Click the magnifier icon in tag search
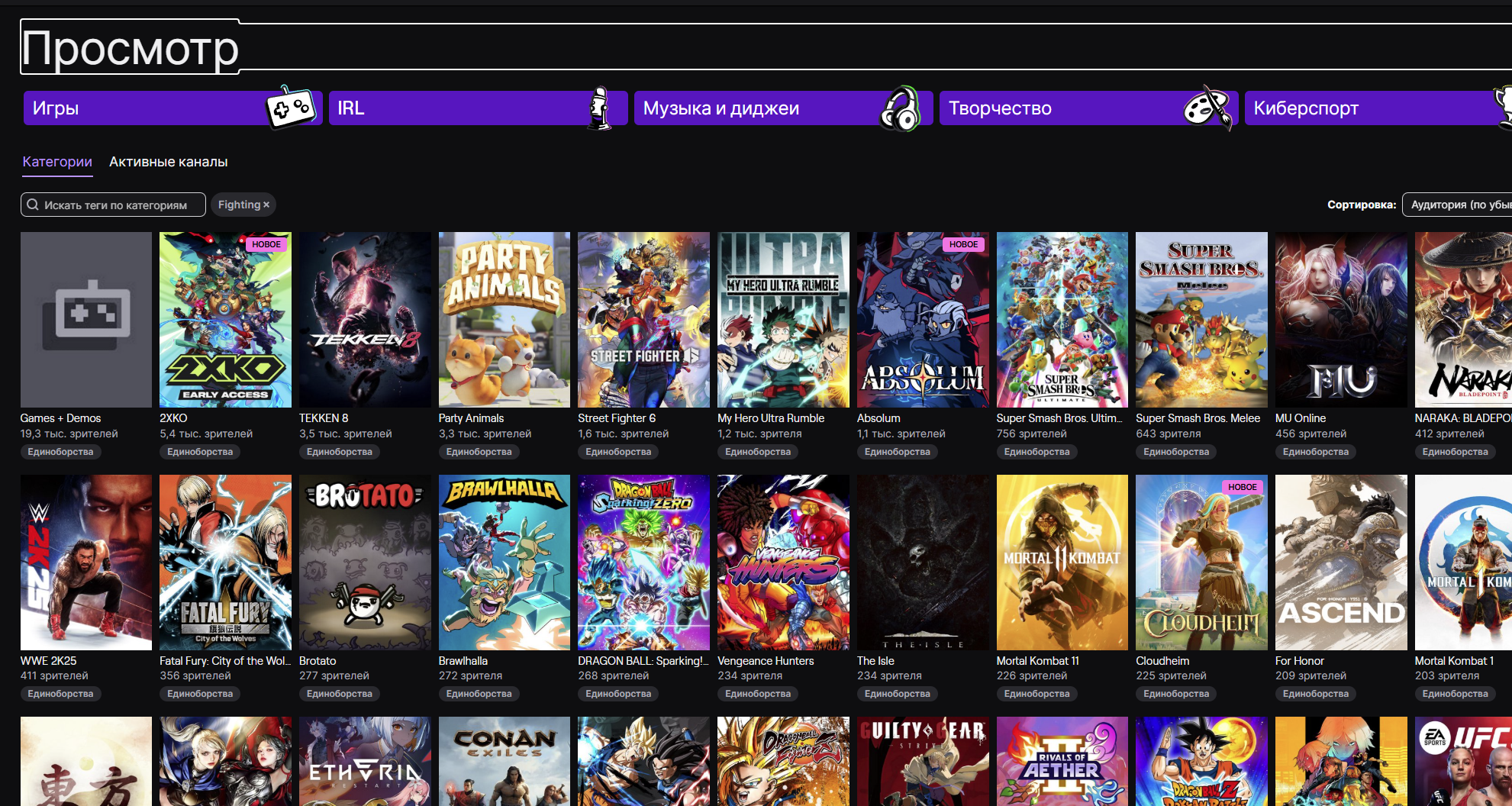The width and height of the screenshot is (1512, 806). point(33,205)
